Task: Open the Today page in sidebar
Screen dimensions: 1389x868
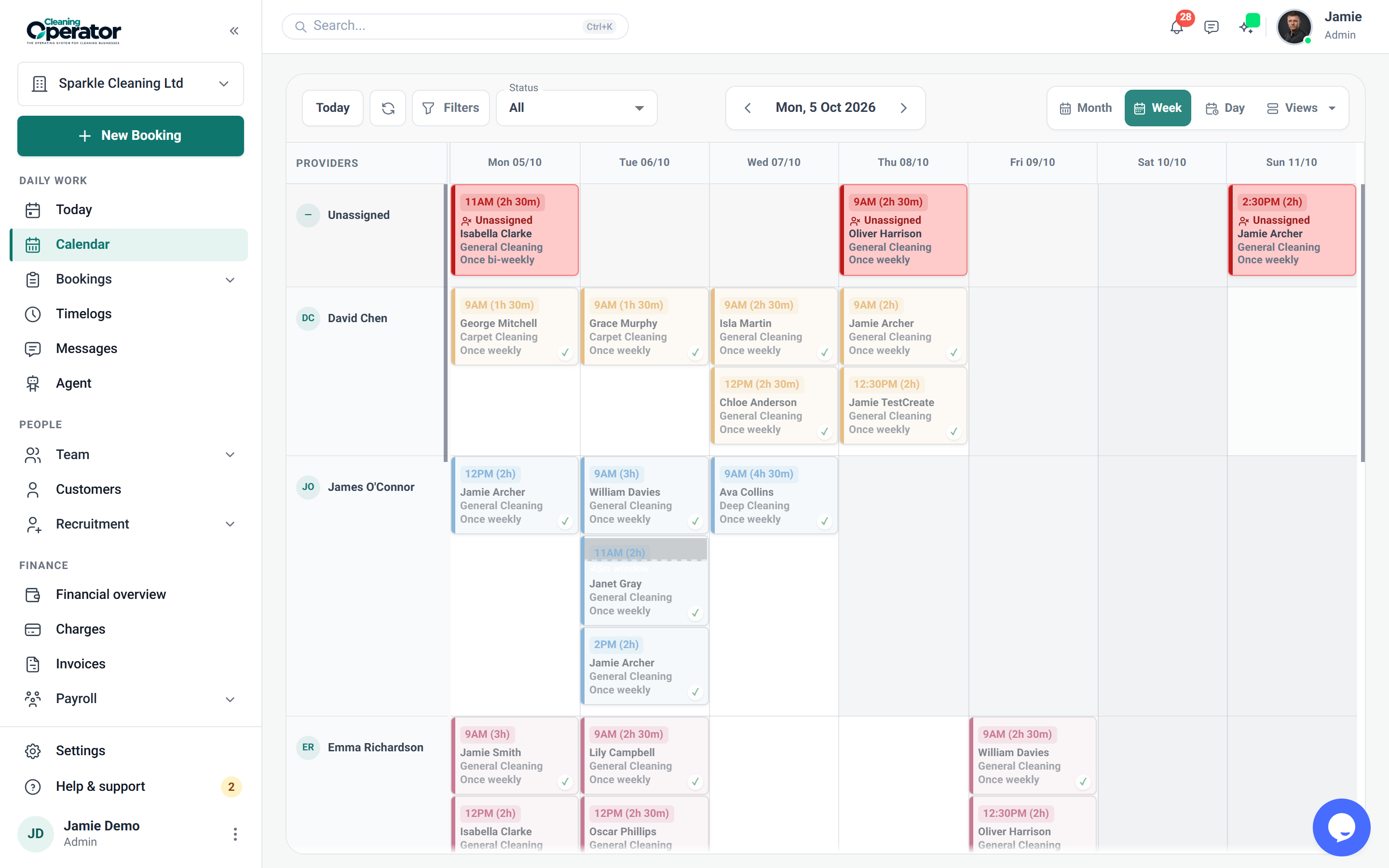Action: click(129, 210)
